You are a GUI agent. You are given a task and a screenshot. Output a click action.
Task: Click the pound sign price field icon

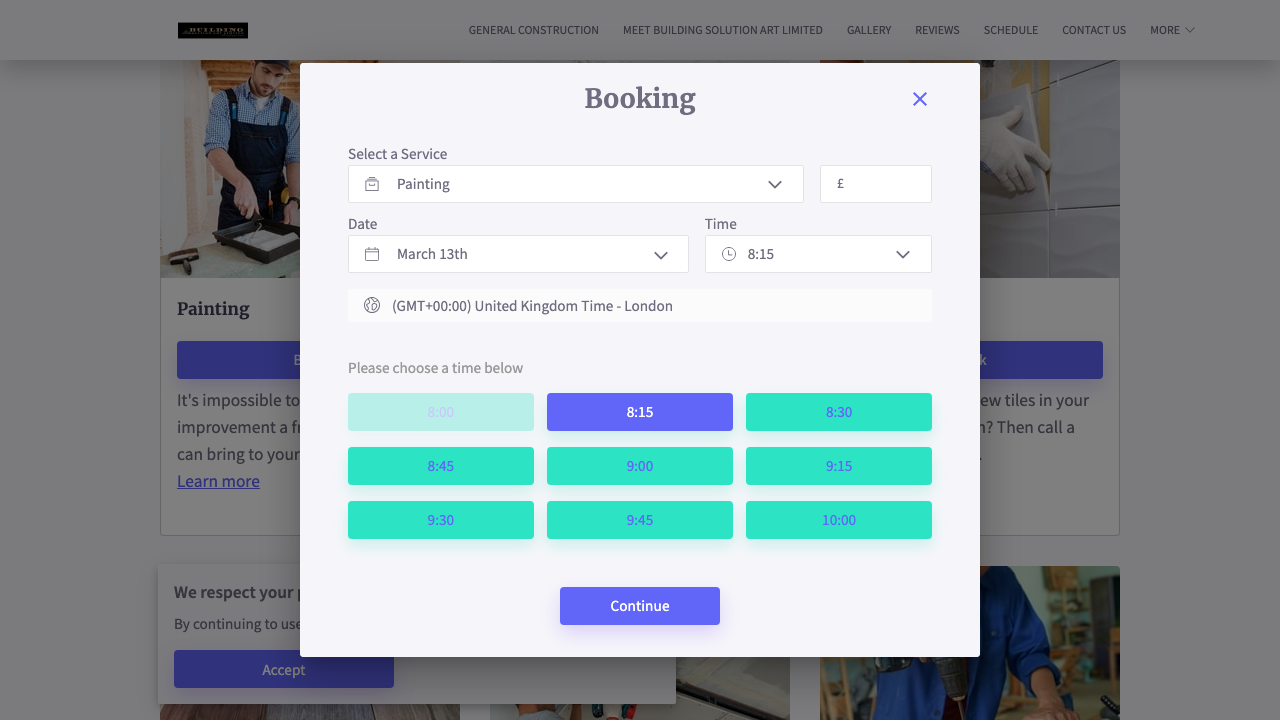841,184
